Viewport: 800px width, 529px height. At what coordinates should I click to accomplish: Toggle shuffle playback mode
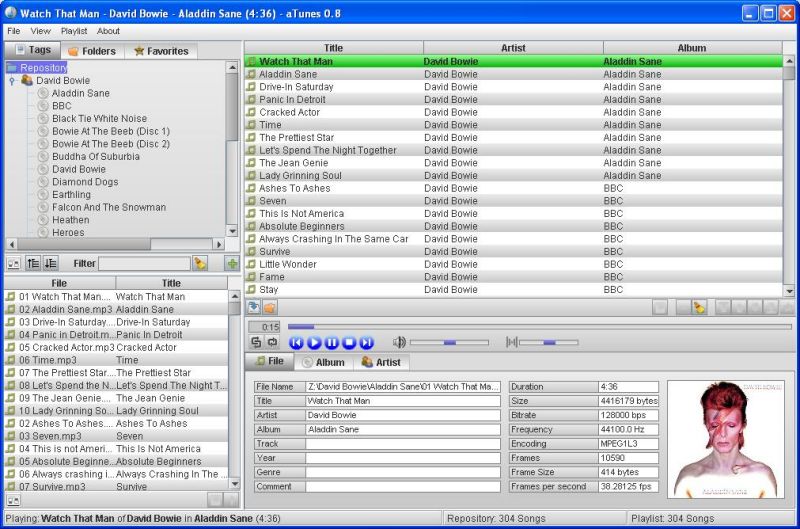click(256, 343)
